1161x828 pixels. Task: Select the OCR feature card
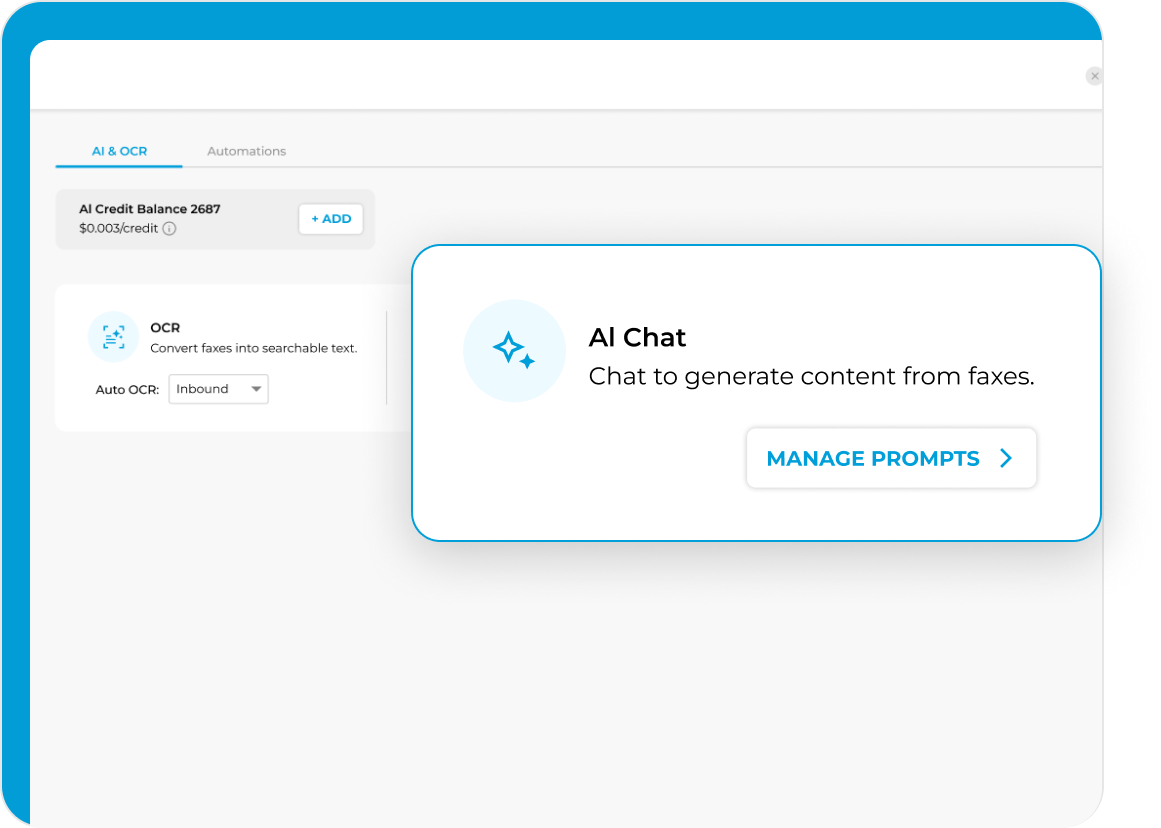click(x=220, y=357)
